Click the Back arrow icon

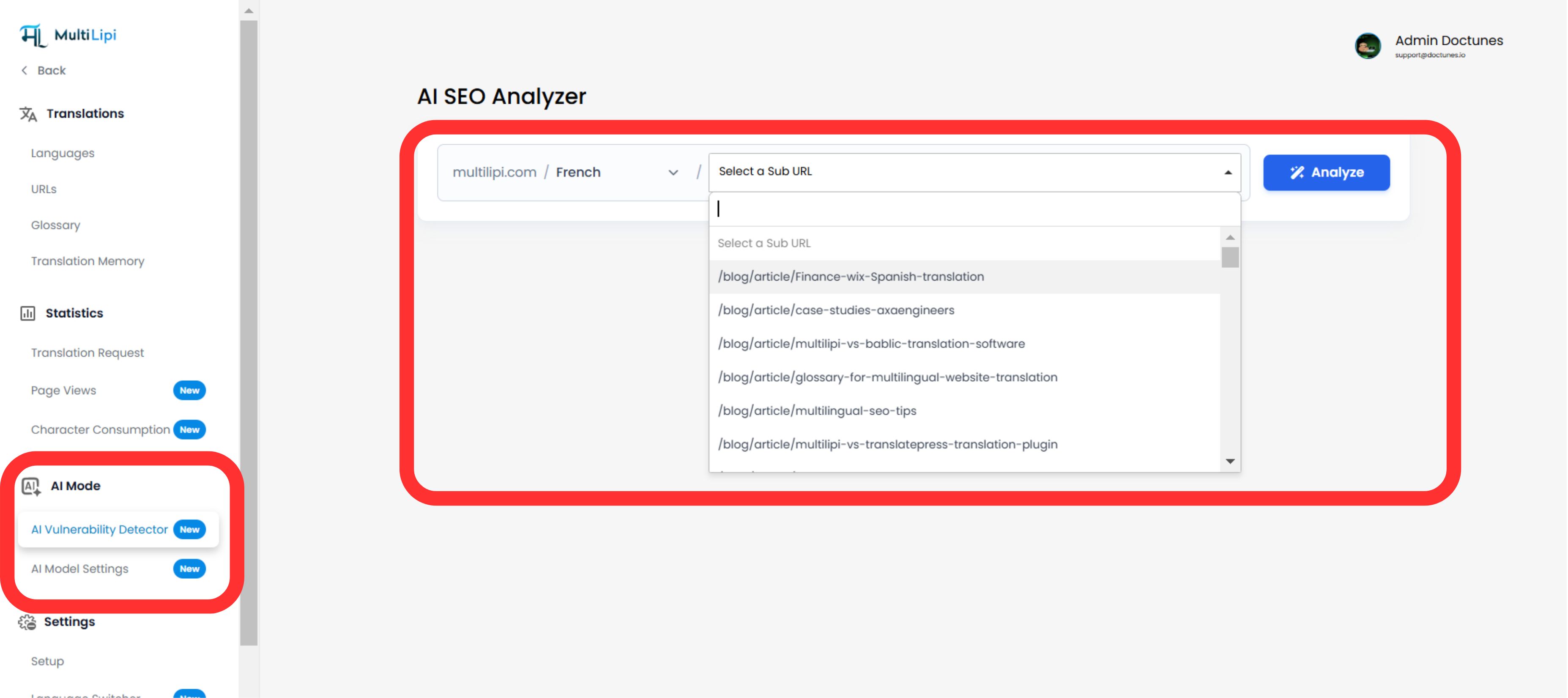coord(25,70)
